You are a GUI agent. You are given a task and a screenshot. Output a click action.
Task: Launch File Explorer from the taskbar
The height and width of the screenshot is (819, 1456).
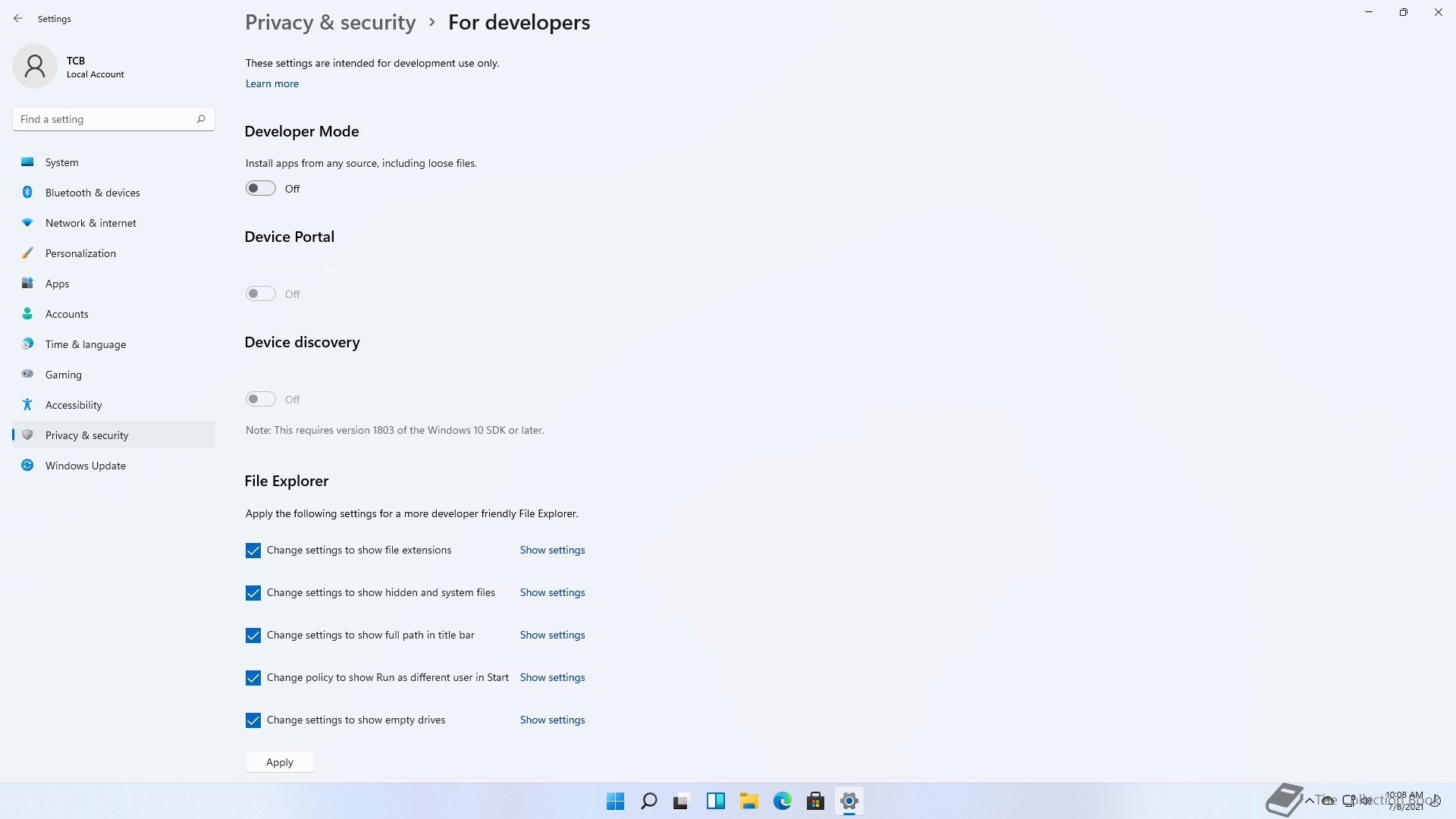tap(749, 801)
